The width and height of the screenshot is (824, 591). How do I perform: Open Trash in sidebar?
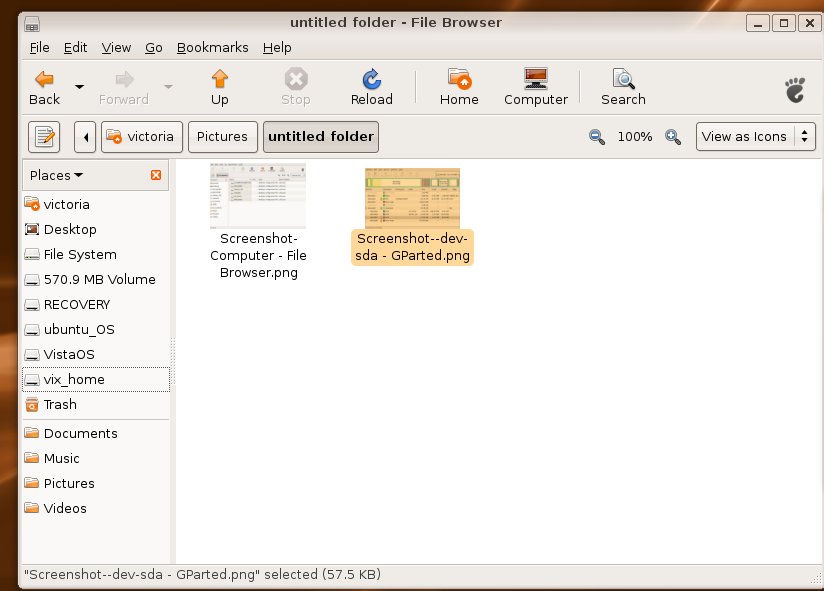tap(96, 405)
